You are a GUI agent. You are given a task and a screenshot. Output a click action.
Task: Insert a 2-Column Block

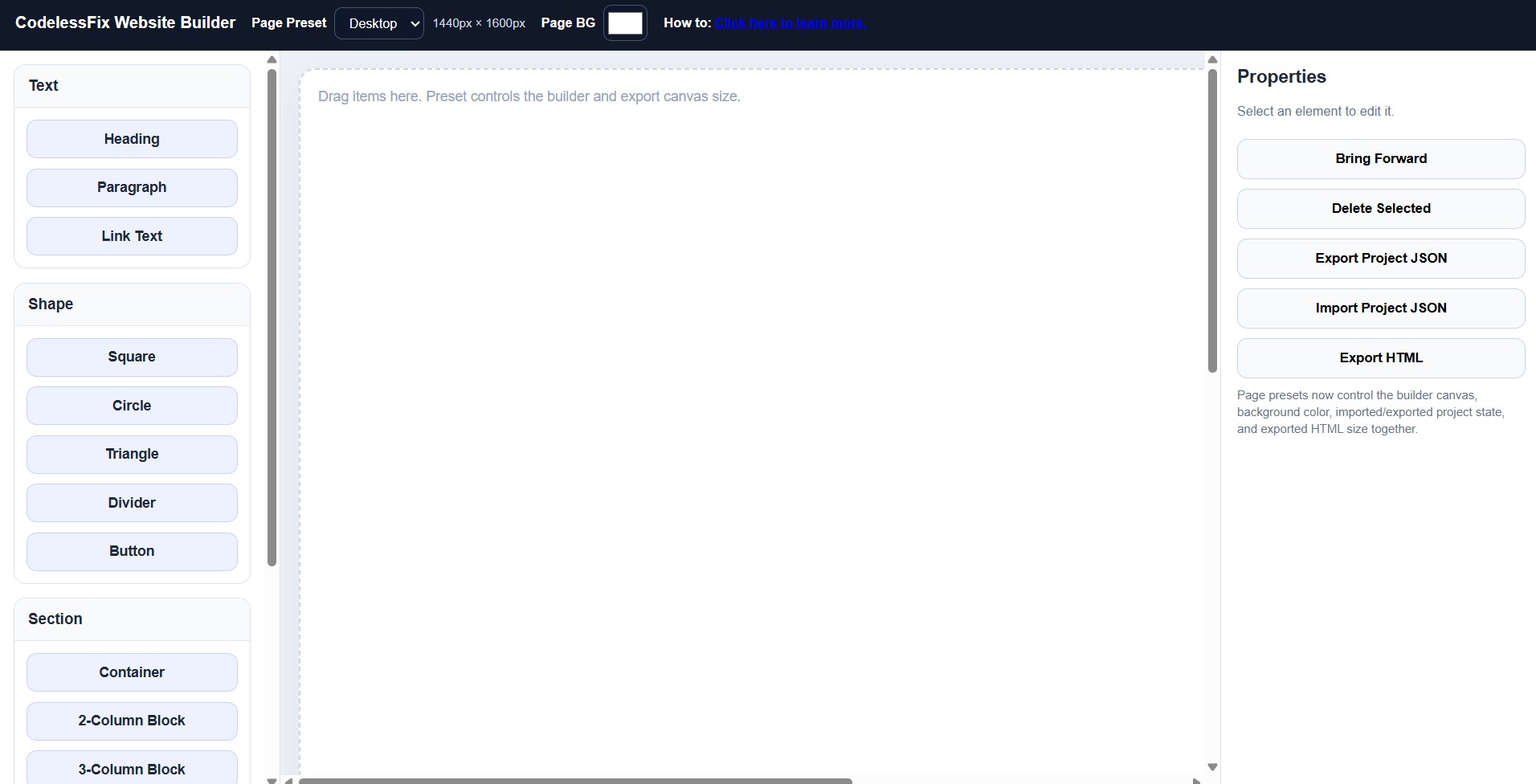(131, 721)
